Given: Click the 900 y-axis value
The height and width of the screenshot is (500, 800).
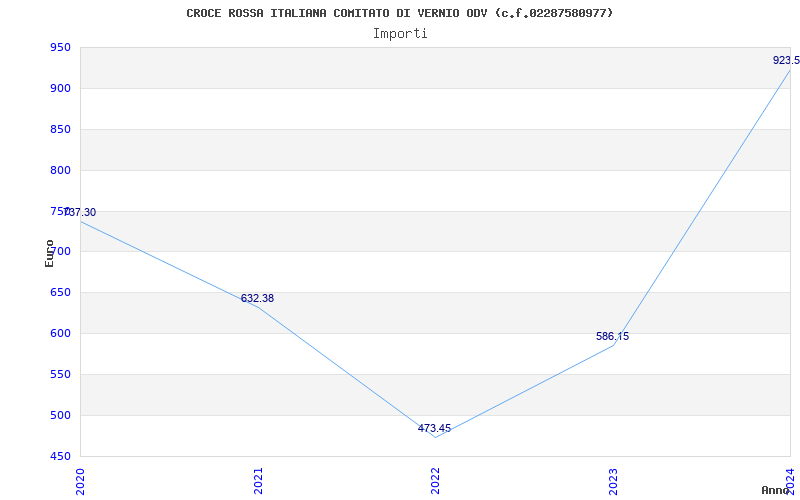Looking at the screenshot, I should [60, 89].
